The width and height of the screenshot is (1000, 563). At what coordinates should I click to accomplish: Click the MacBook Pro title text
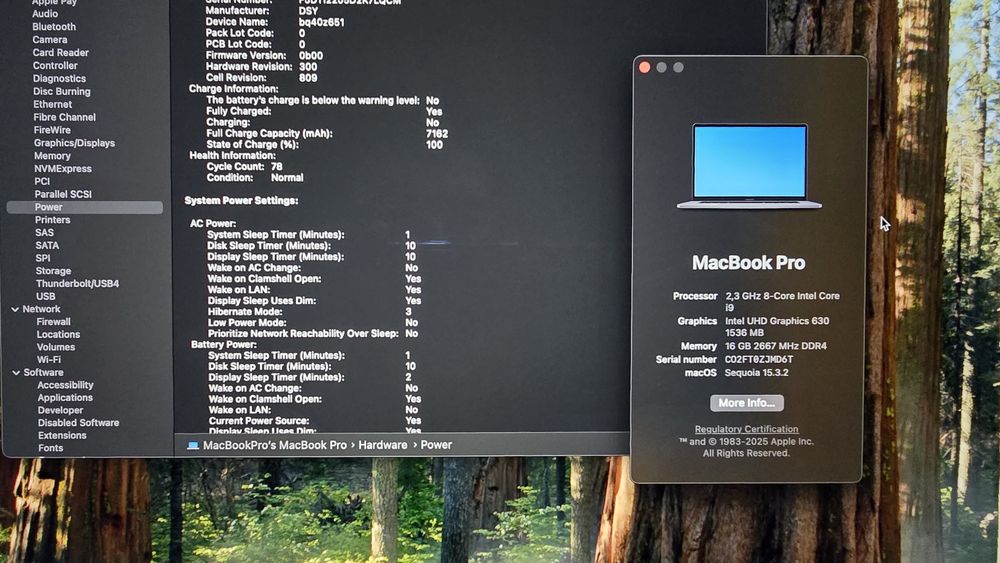[749, 263]
